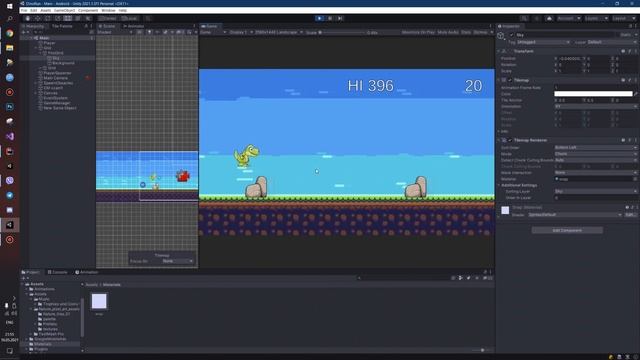Collapse the Additional Settings section
The height and width of the screenshot is (360, 640).
click(x=499, y=185)
